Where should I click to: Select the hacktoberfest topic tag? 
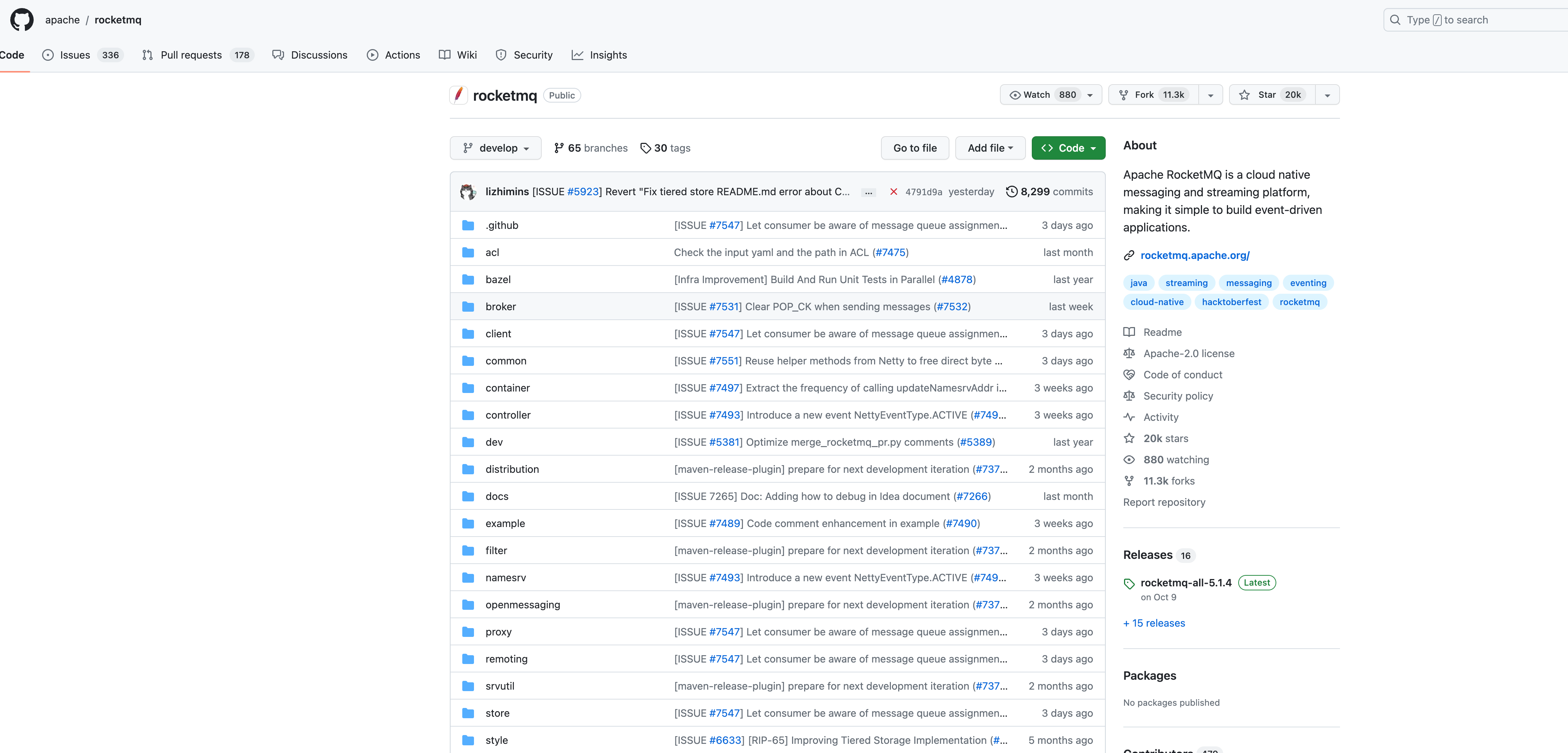1231,301
